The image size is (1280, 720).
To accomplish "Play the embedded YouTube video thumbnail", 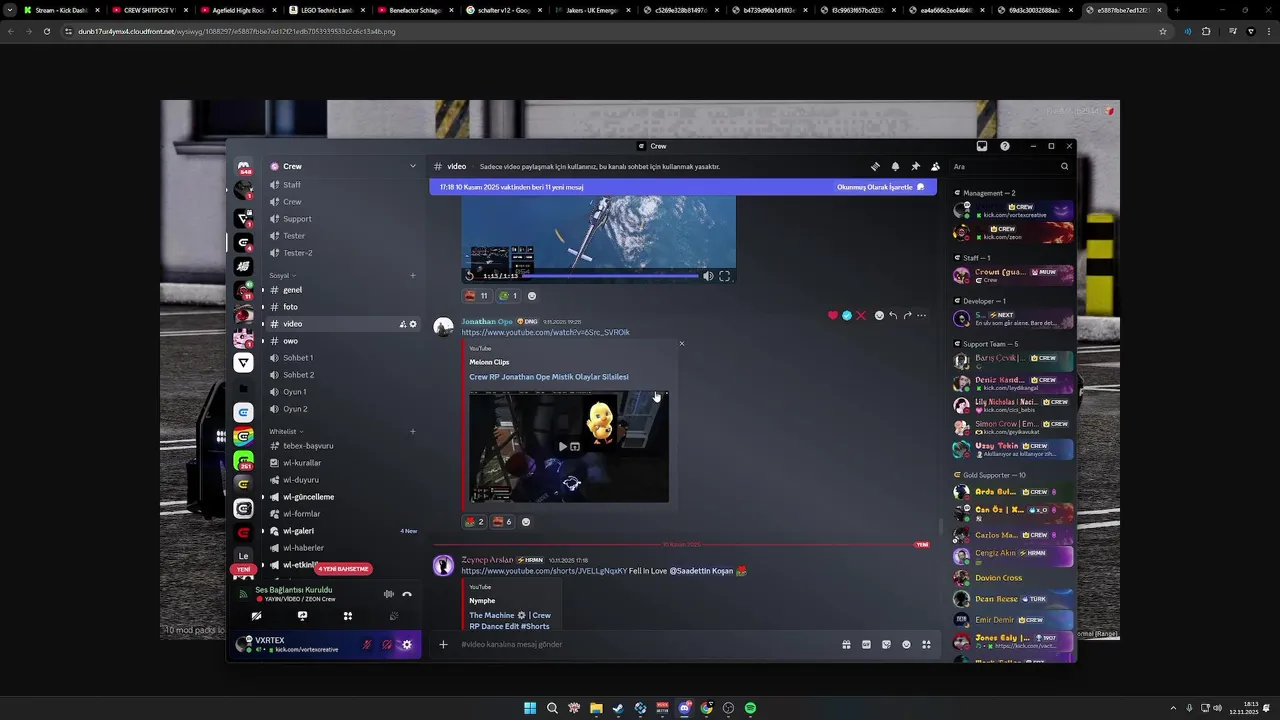I will [x=568, y=446].
